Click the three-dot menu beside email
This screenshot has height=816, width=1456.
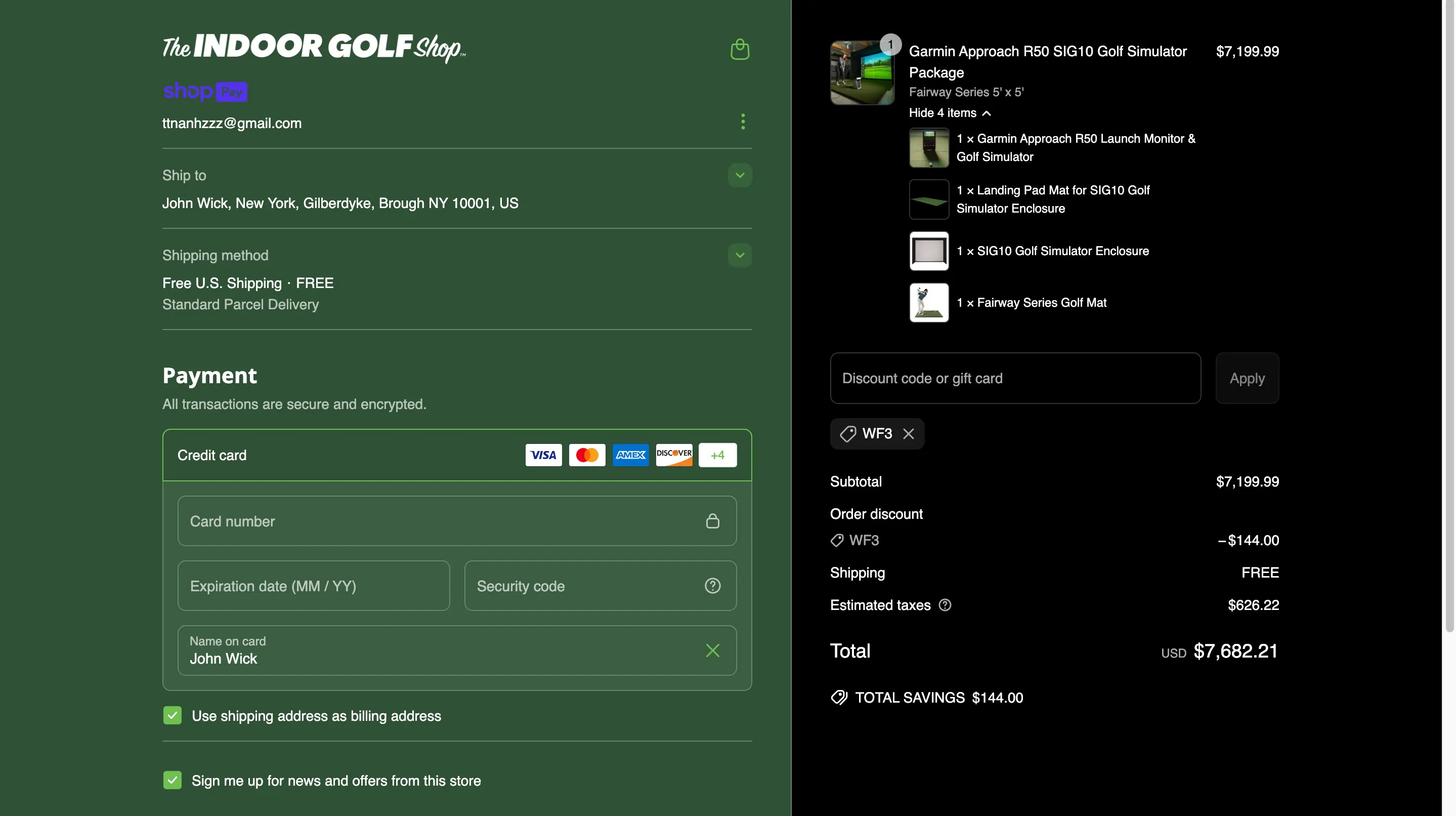point(743,121)
